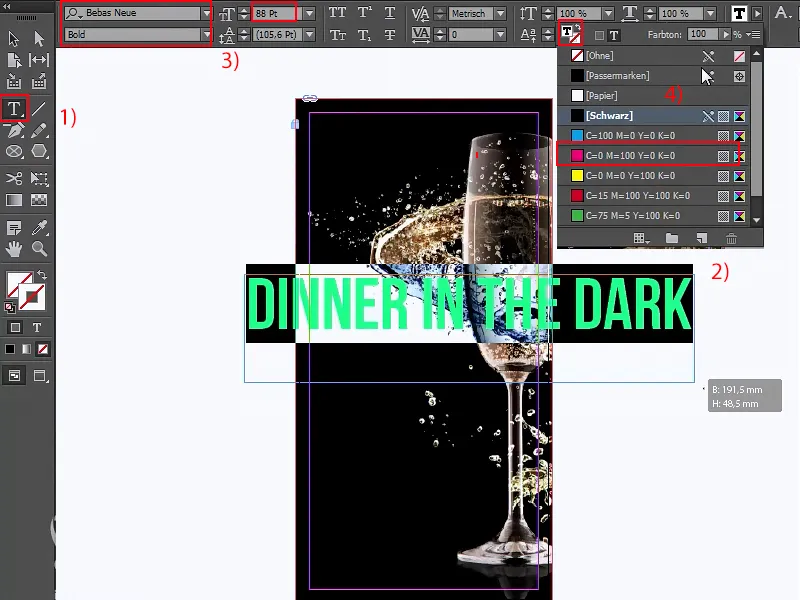The image size is (800, 600).
Task: Select the Ellipse Frame tool
Action: coord(14,152)
